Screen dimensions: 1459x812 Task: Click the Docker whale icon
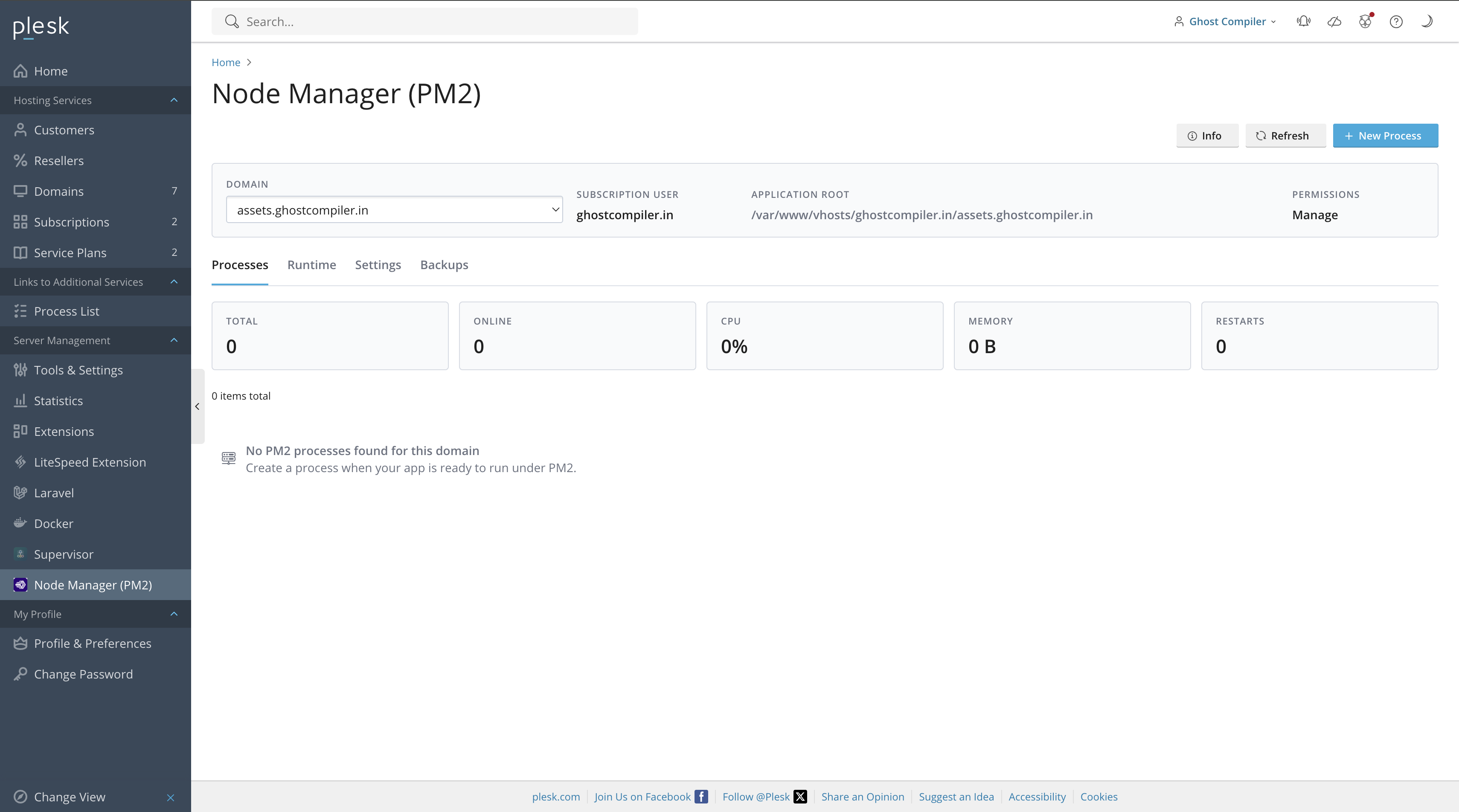[x=20, y=524]
